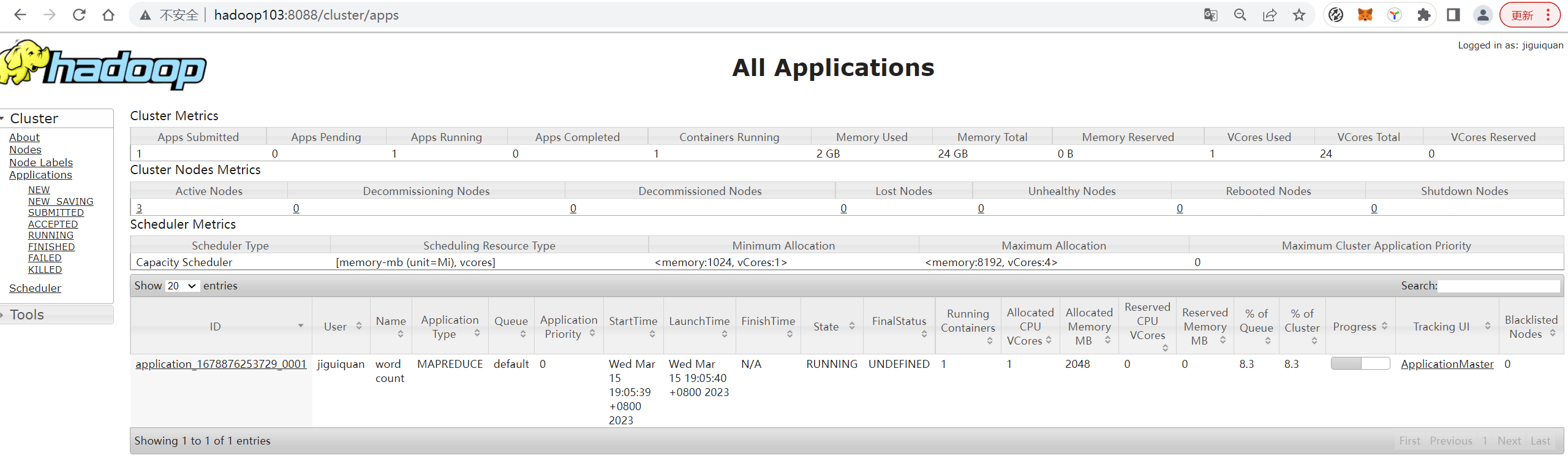Sort by Progress column
The height and width of the screenshot is (458, 1568).
point(1384,326)
